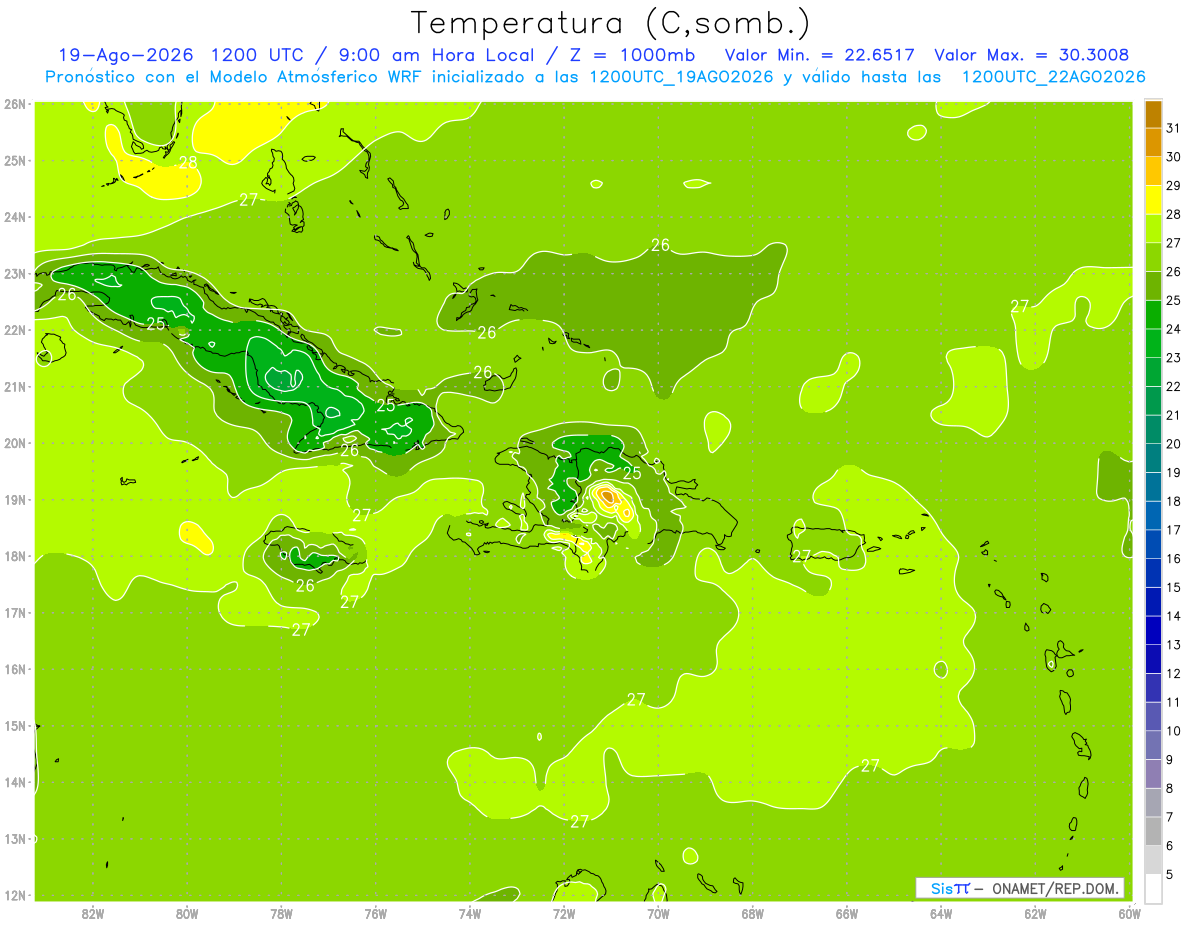Viewport: 1200px width, 927px height.
Task: Click the '68W' longitude axis label
Action: 753,913
